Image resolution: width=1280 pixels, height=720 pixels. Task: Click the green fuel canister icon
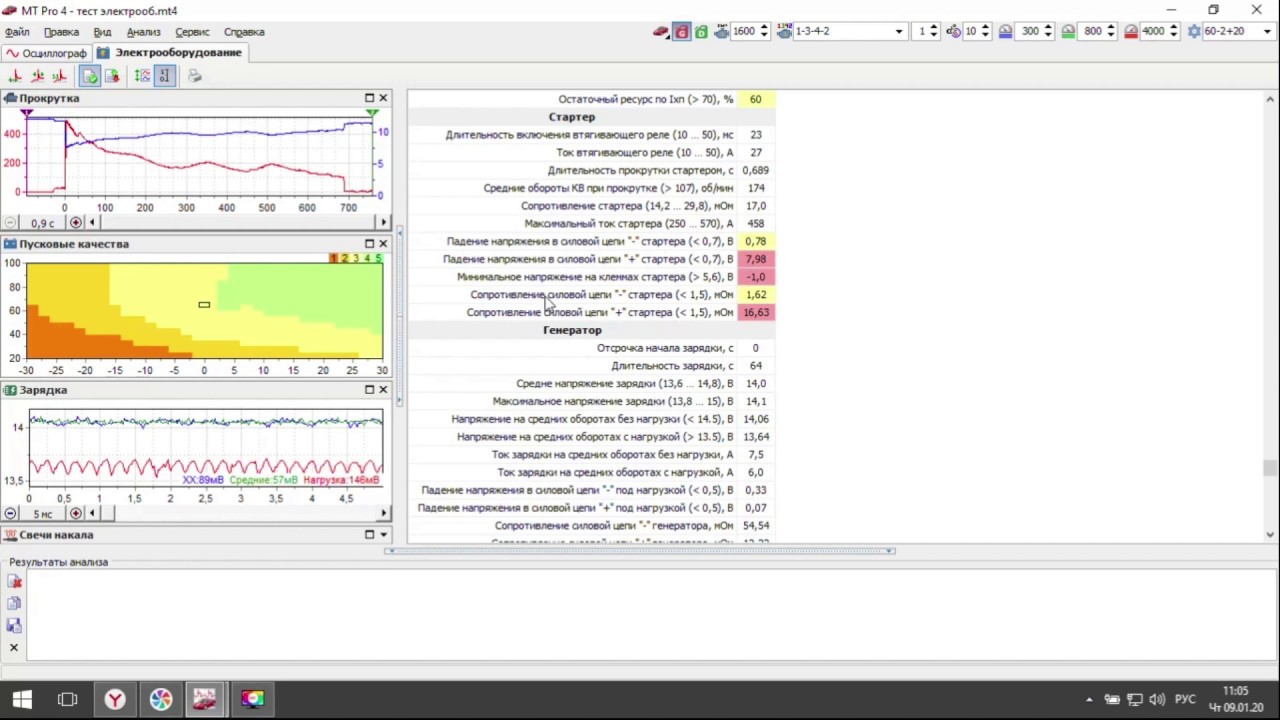(702, 32)
